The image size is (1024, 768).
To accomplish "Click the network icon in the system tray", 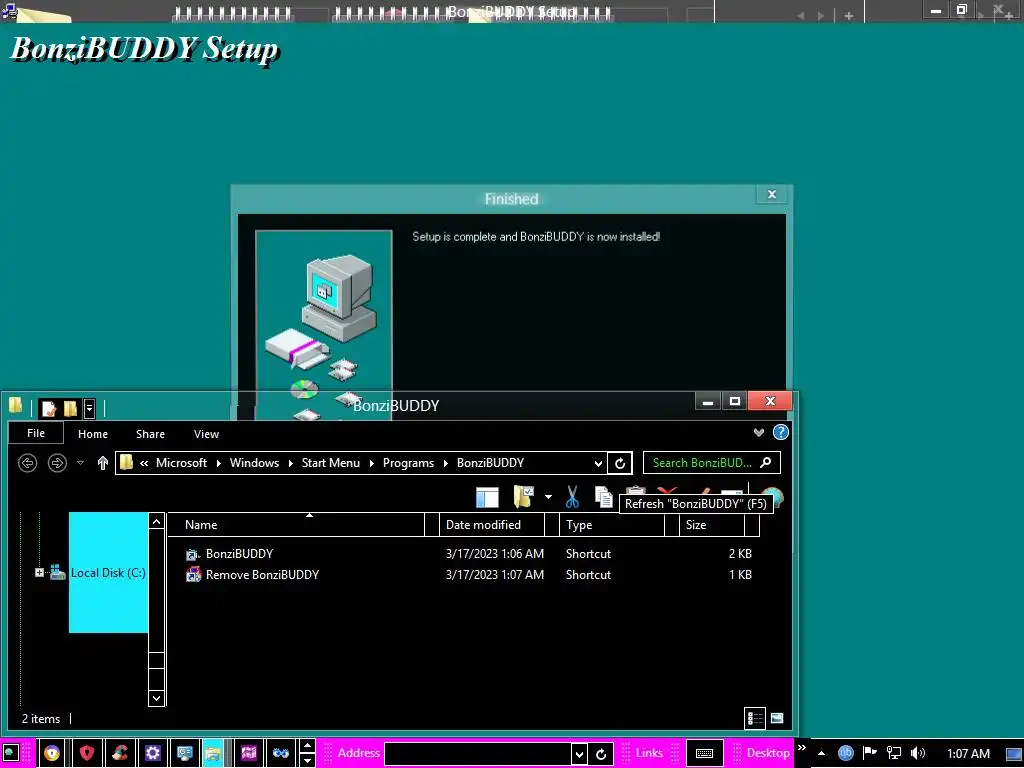I will 893,753.
